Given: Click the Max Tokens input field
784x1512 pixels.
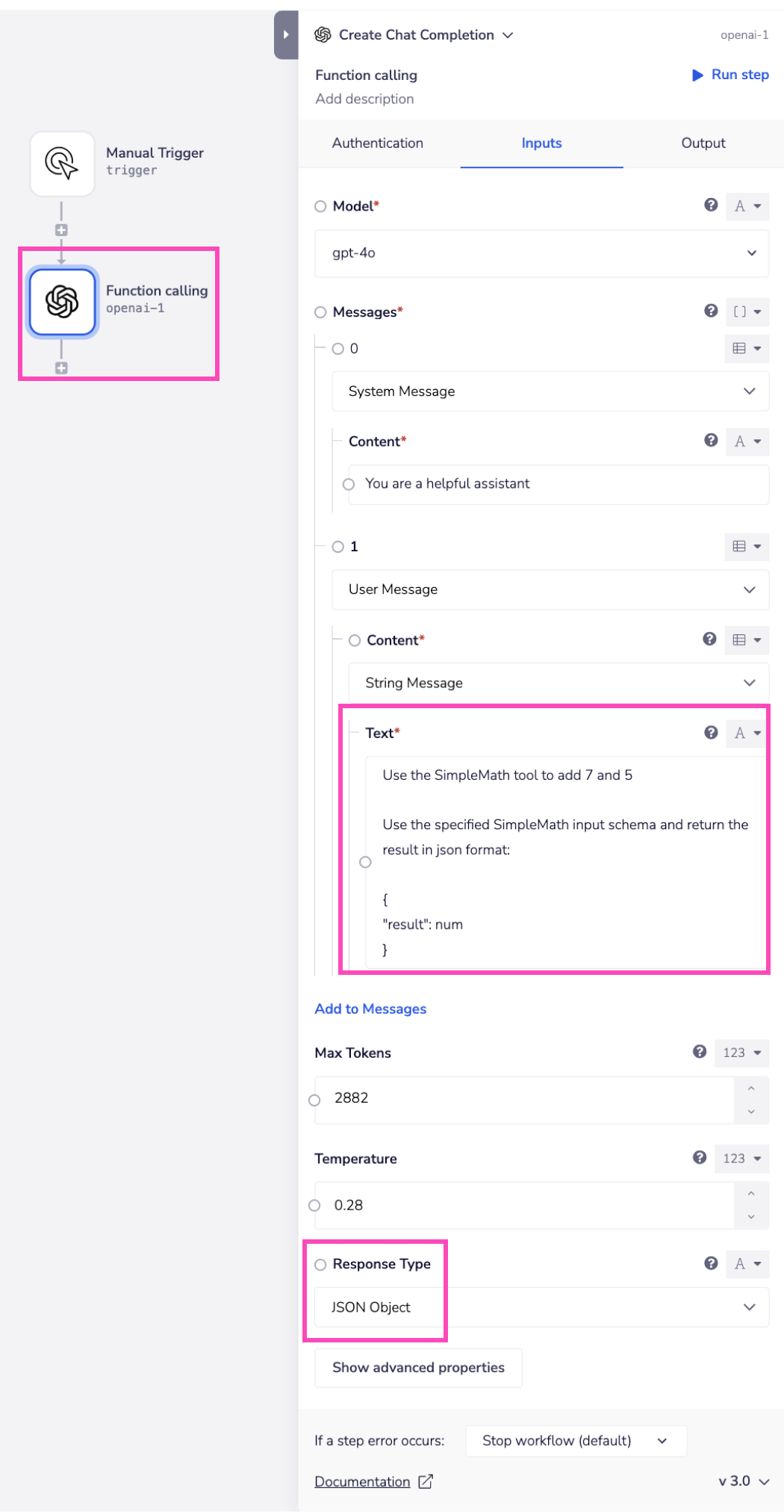Looking at the screenshot, I should click(x=523, y=1098).
